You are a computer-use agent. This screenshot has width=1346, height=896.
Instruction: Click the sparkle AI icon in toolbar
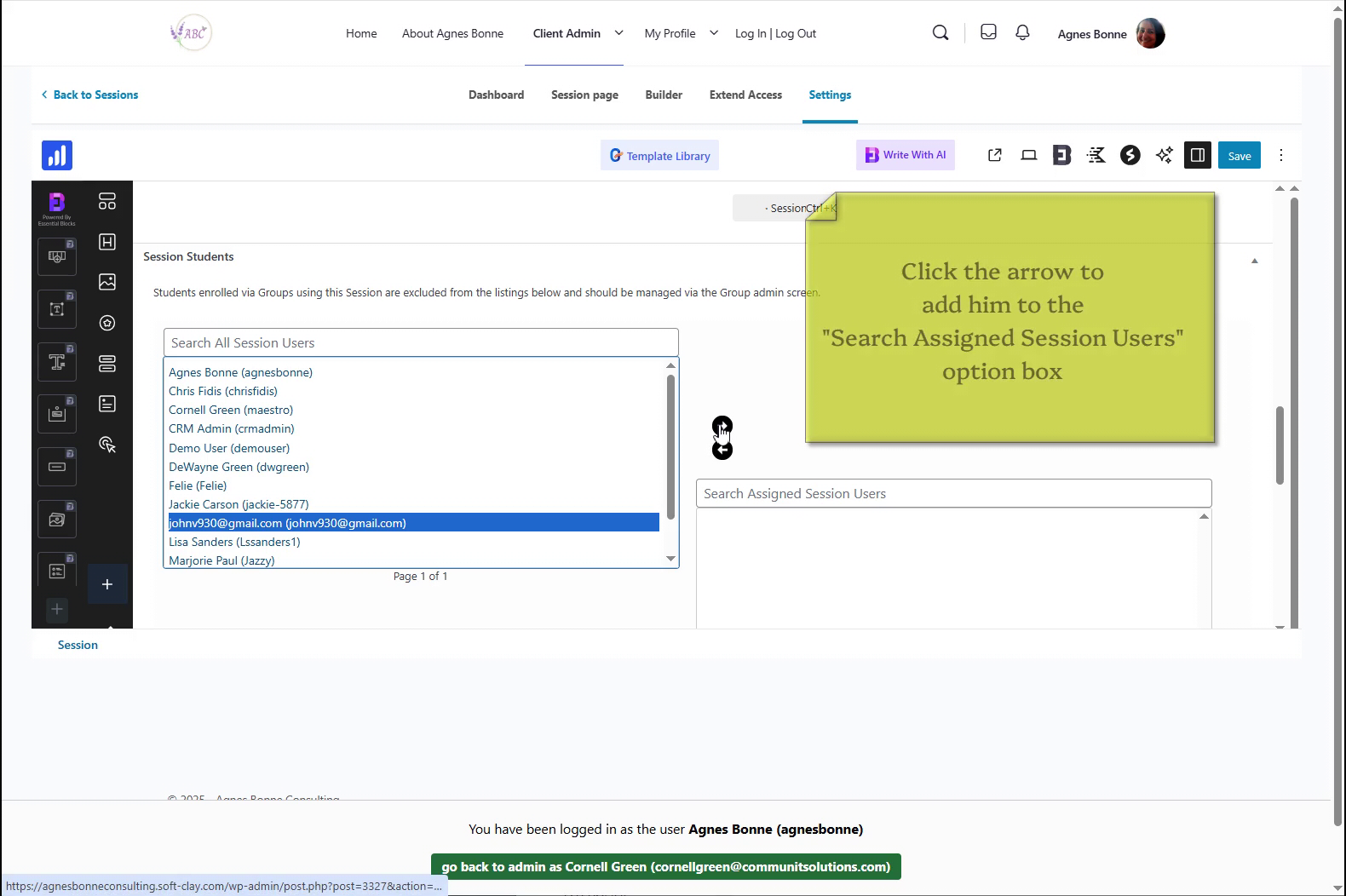click(1164, 155)
